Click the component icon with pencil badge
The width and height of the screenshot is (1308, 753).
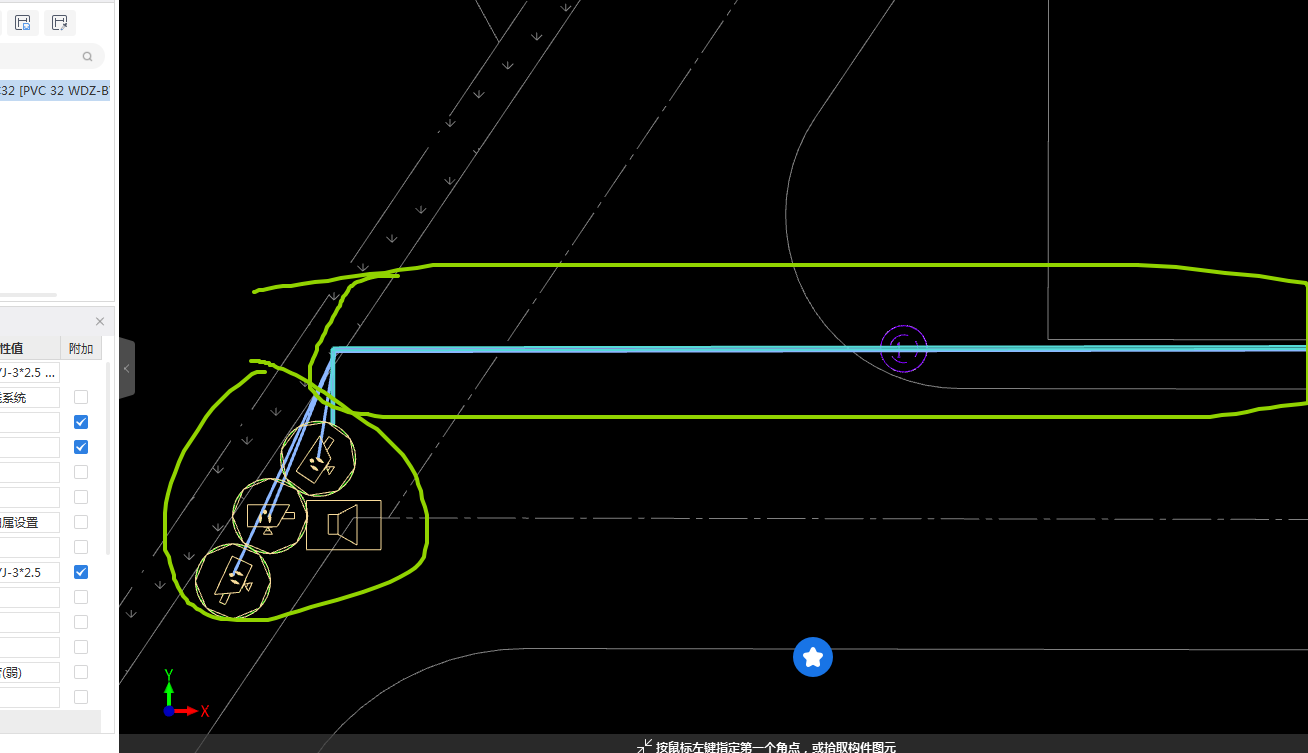(x=60, y=23)
